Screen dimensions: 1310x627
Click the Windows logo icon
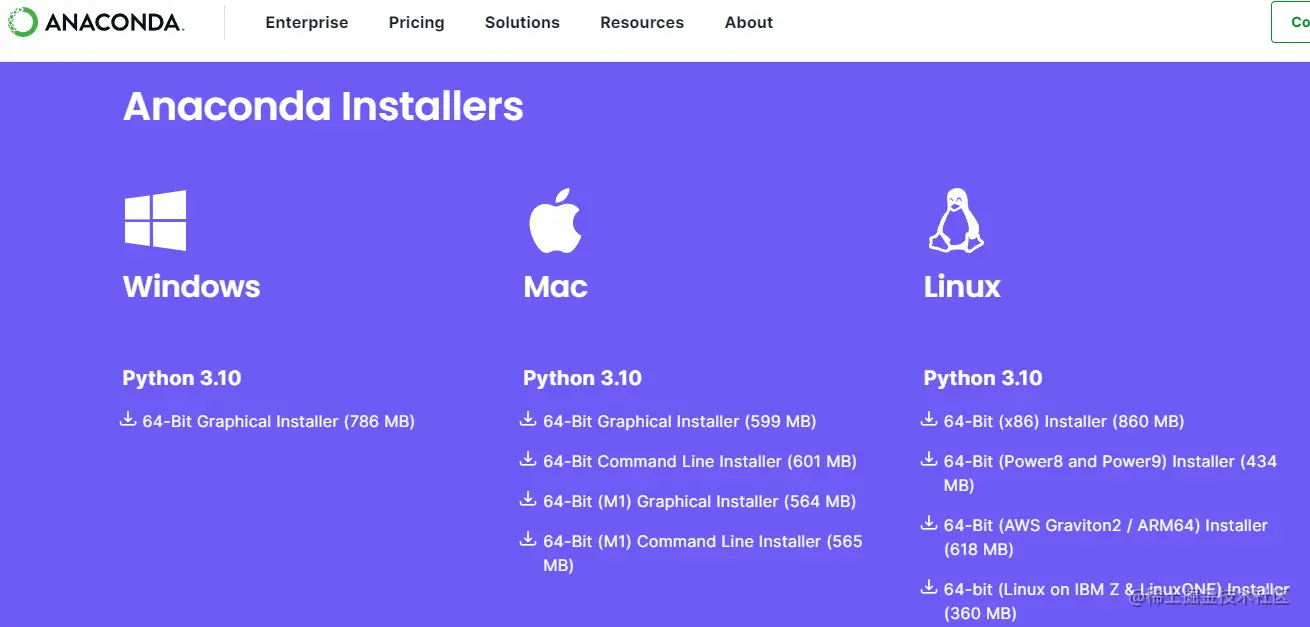(x=155, y=220)
